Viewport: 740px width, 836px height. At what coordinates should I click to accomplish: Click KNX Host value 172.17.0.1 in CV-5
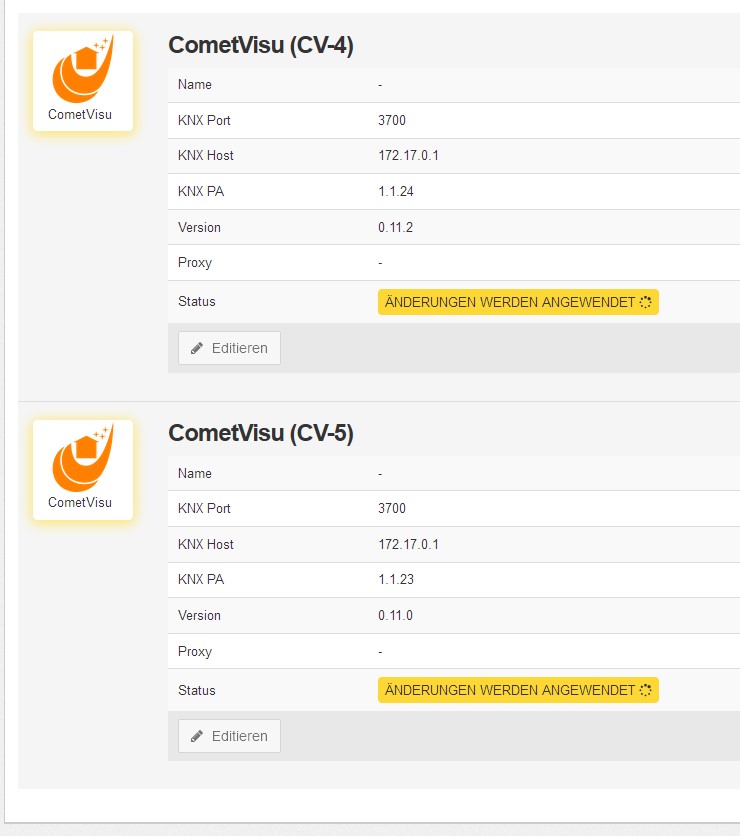tap(408, 544)
